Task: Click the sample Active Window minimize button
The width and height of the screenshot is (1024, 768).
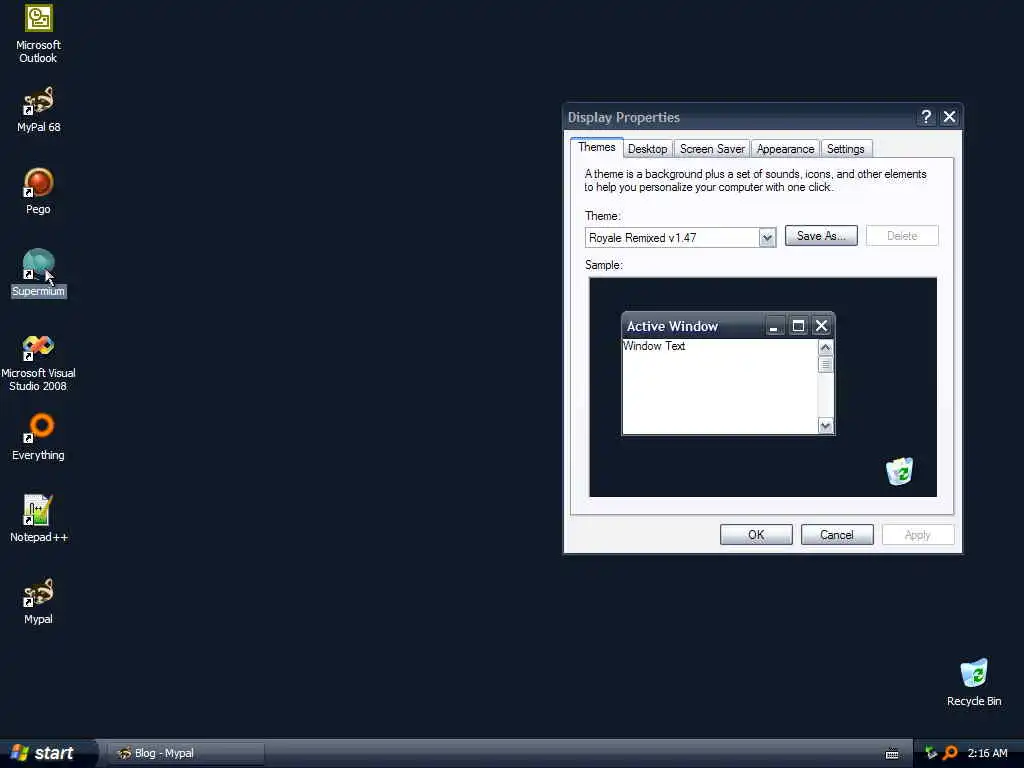Action: [774, 326]
